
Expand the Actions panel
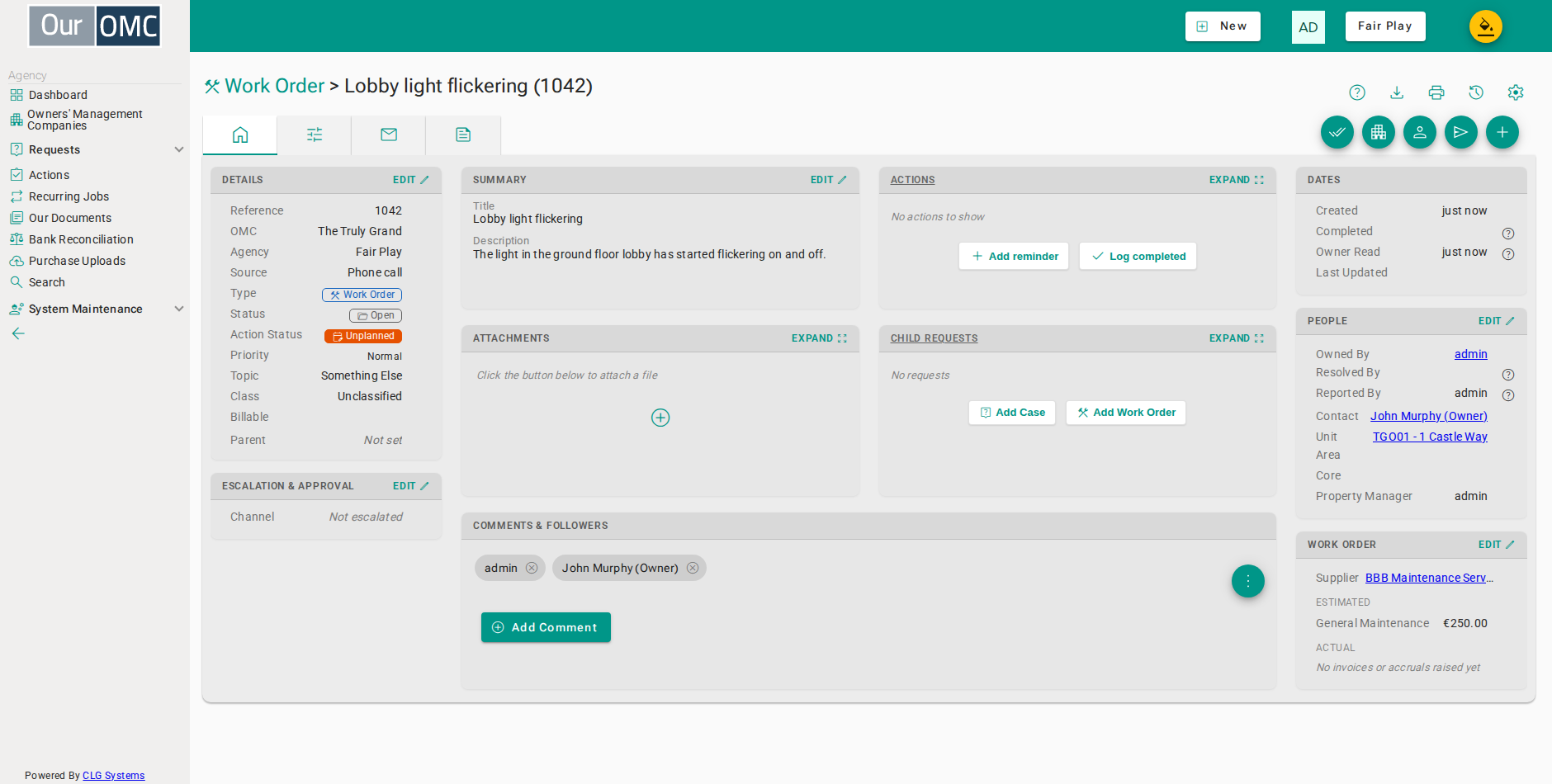click(x=1237, y=180)
